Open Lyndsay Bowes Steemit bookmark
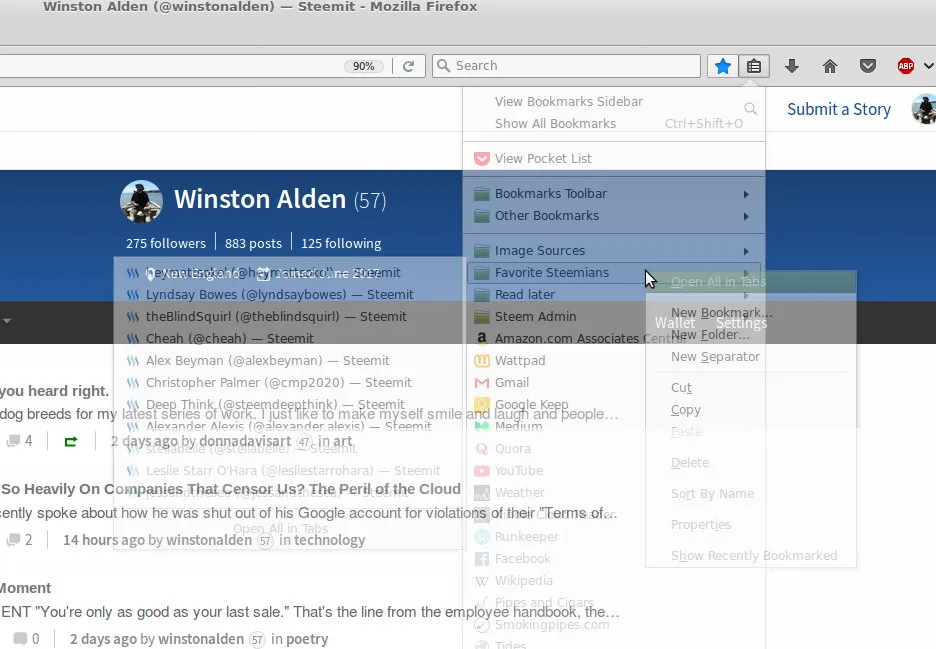 pos(289,295)
